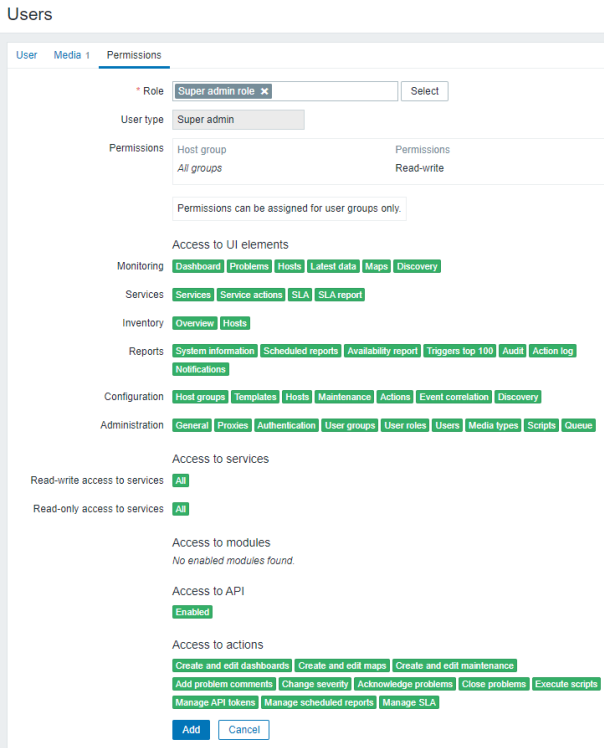Remove the Super admin role tag

(x=264, y=91)
